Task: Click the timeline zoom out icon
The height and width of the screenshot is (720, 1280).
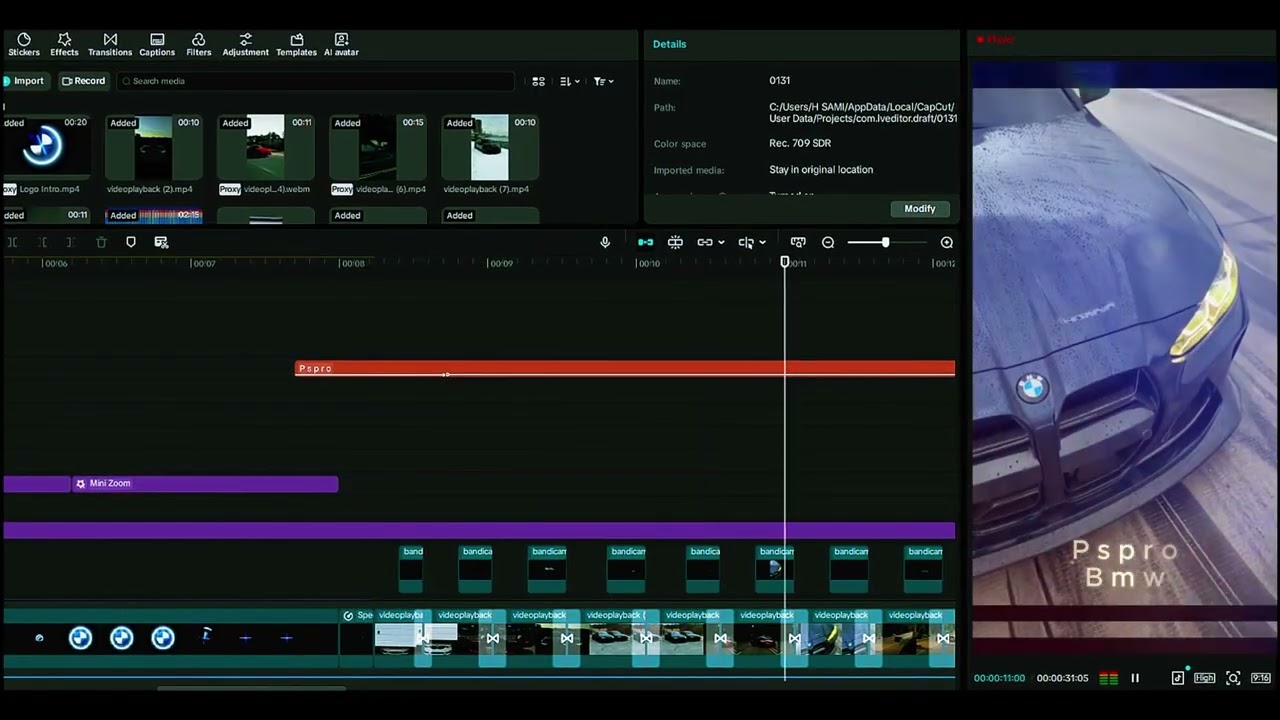Action: point(828,242)
